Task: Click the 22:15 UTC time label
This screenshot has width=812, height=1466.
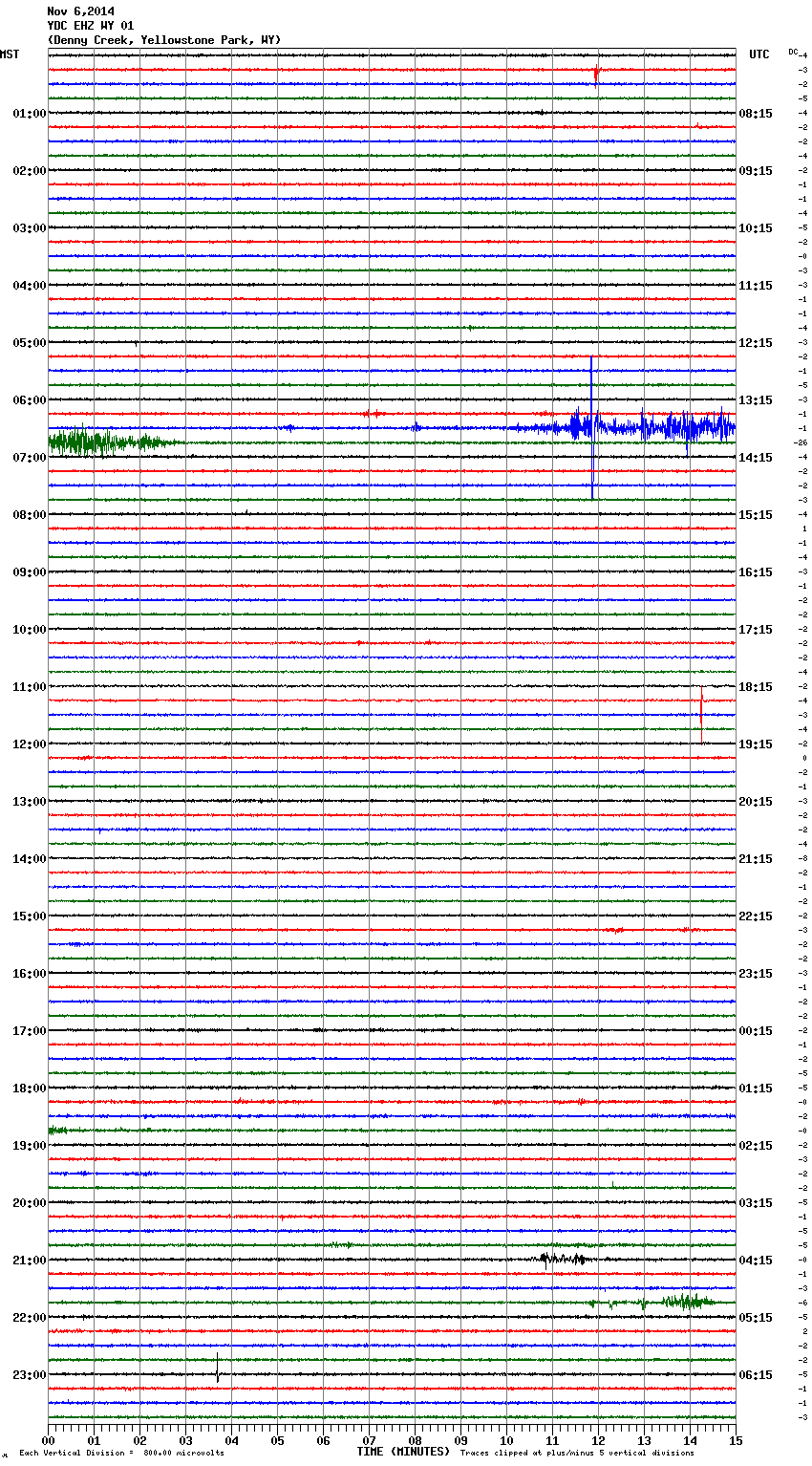Action: coord(756,916)
